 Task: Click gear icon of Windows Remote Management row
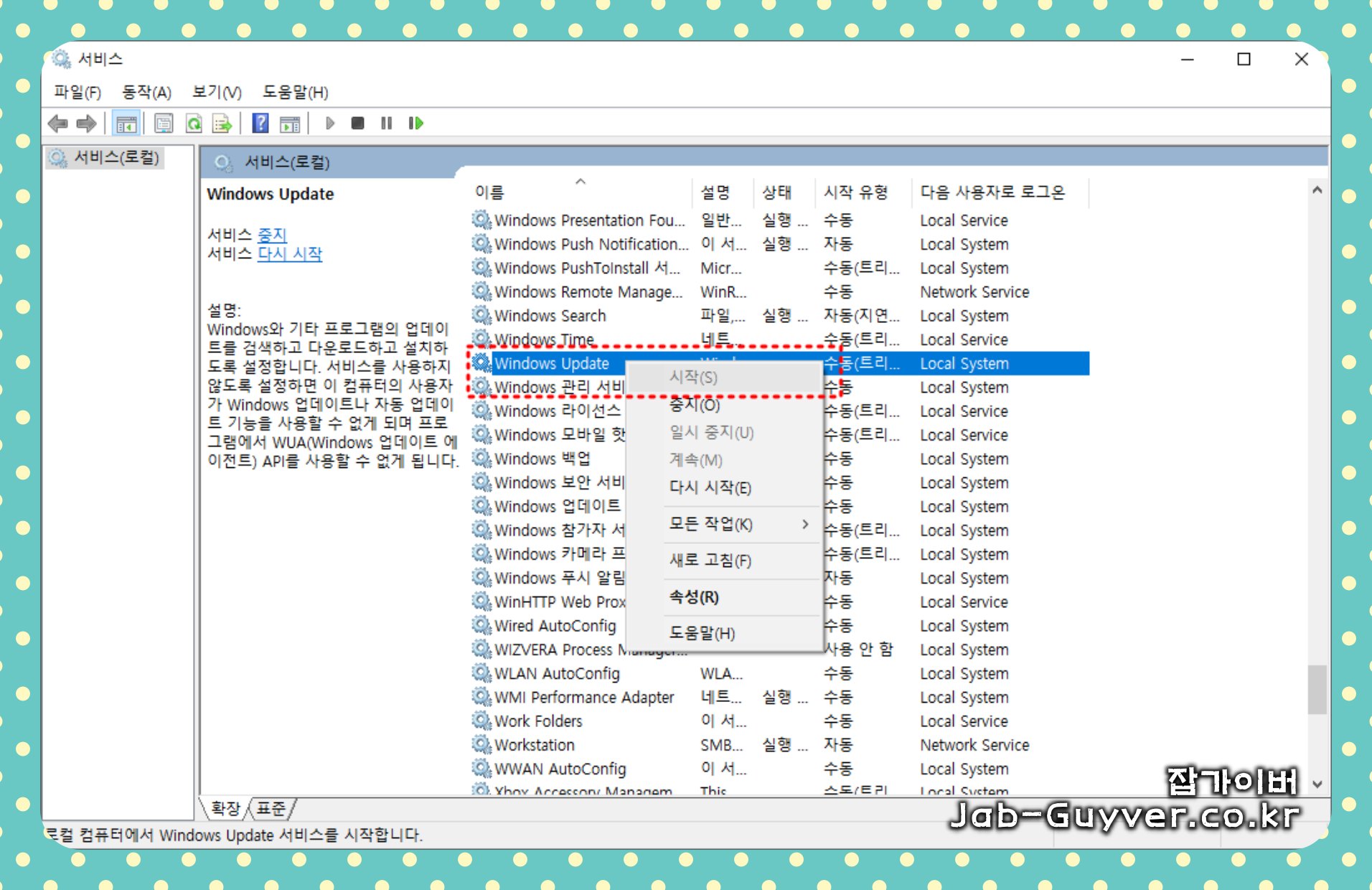coord(481,291)
